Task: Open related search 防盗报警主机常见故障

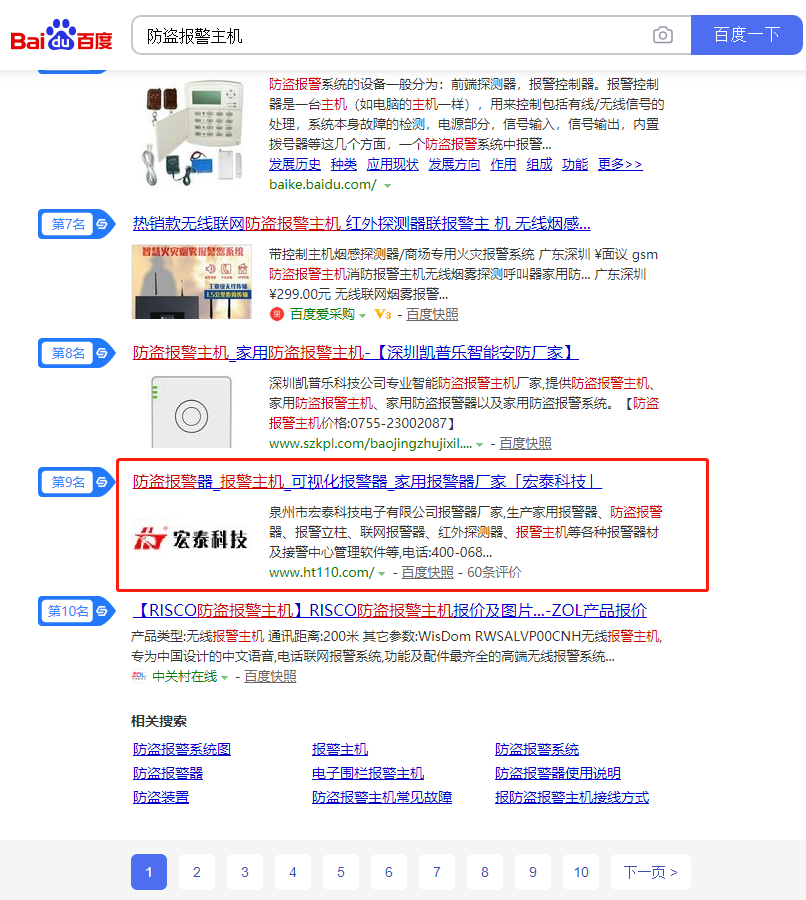Action: (x=382, y=797)
